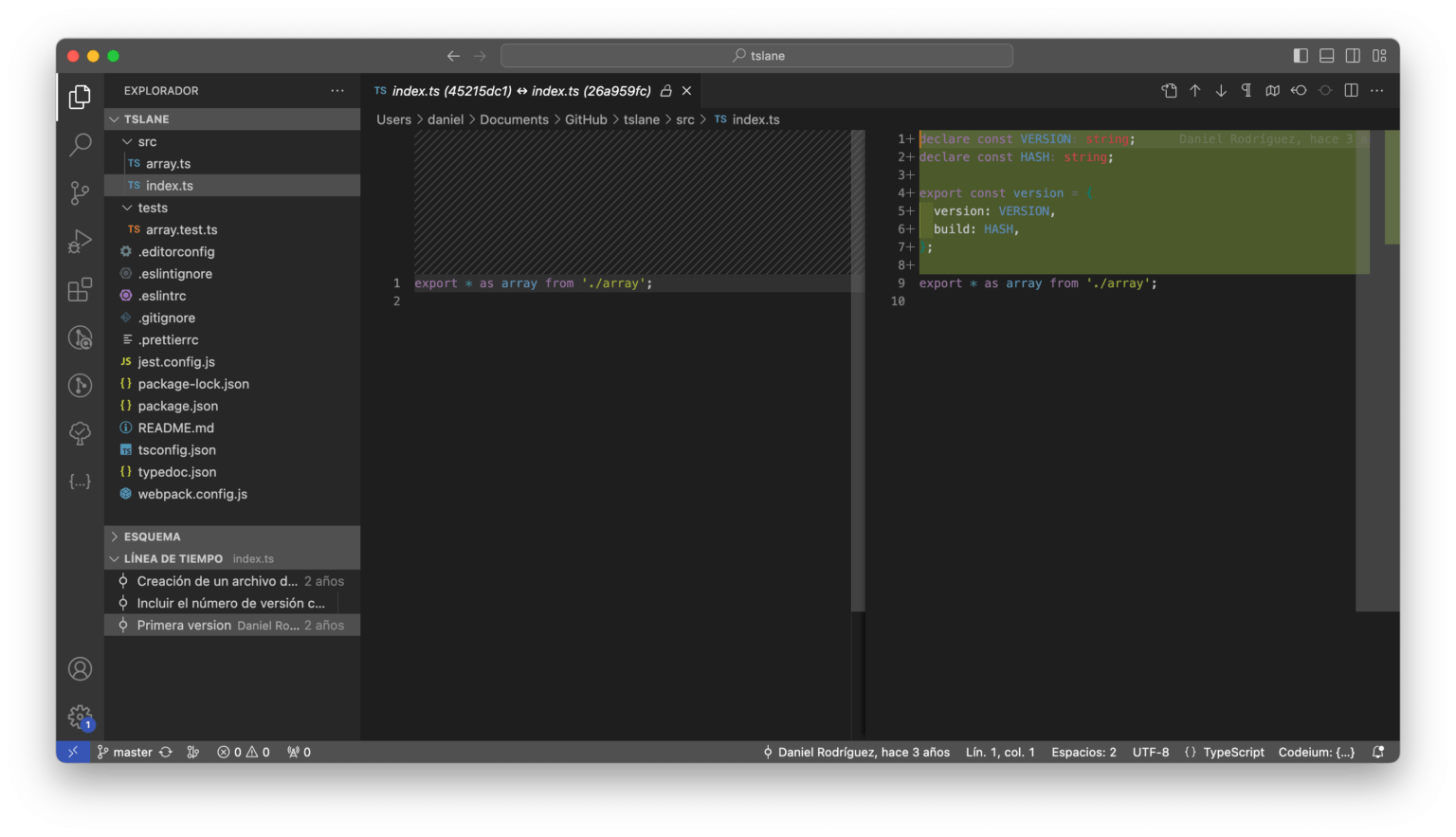Open the Codeium braces icon in activity bar
Screen dimensions: 1456x837
(x=80, y=482)
